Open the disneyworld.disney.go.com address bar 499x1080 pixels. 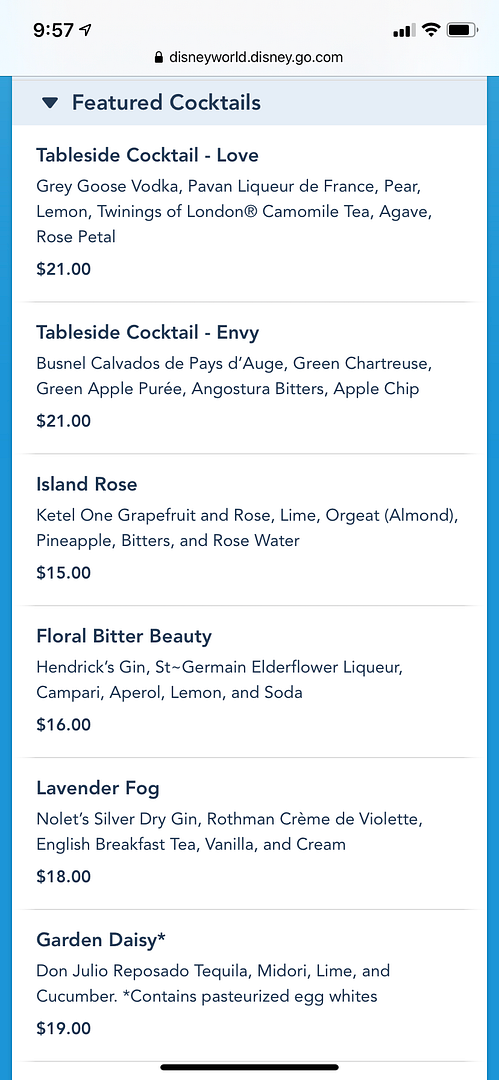tap(250, 58)
